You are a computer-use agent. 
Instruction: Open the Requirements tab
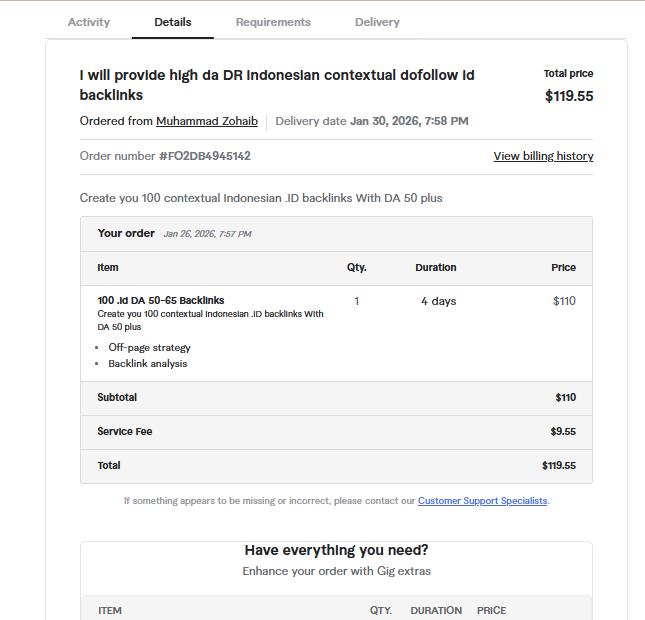tap(273, 22)
